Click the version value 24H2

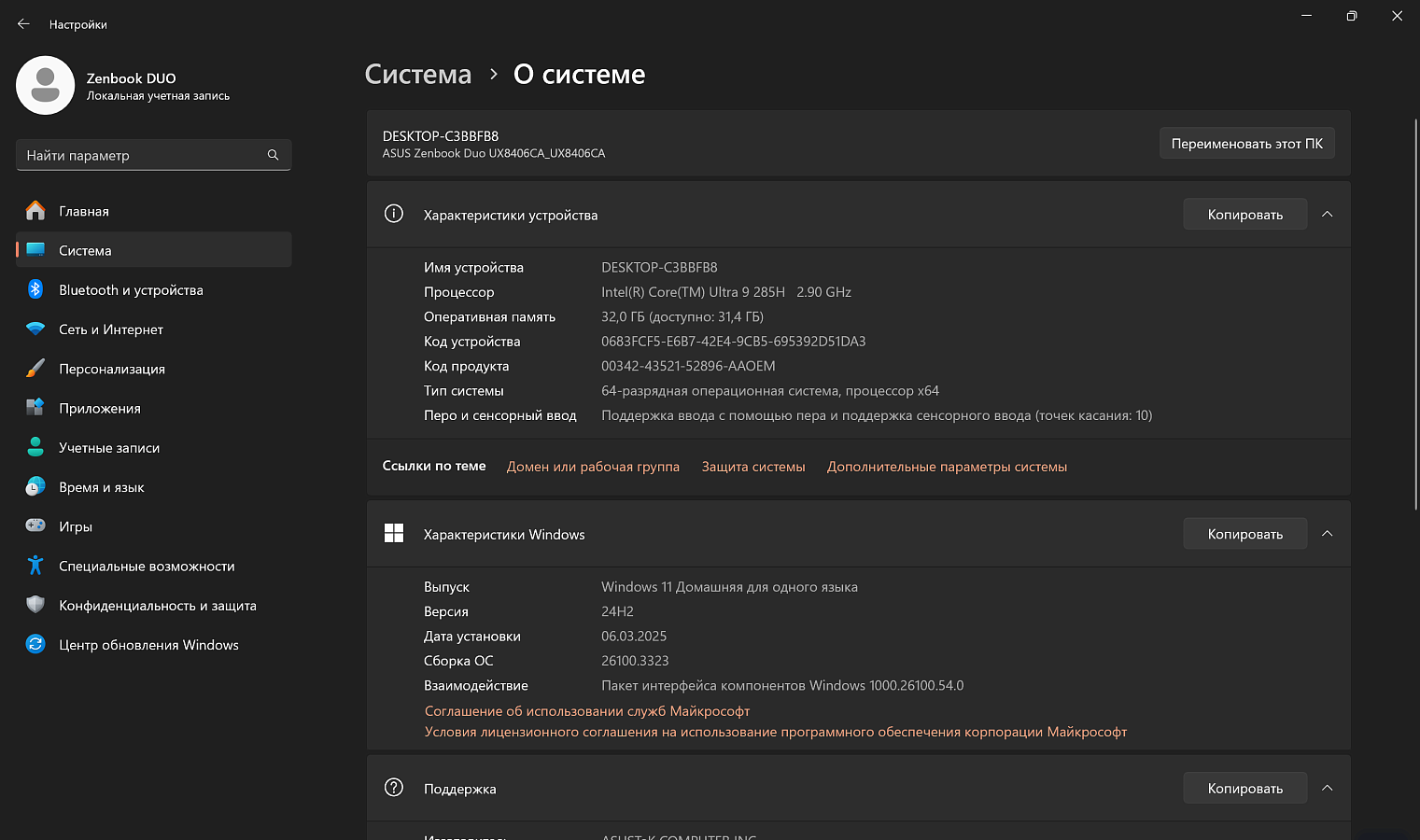pos(617,611)
